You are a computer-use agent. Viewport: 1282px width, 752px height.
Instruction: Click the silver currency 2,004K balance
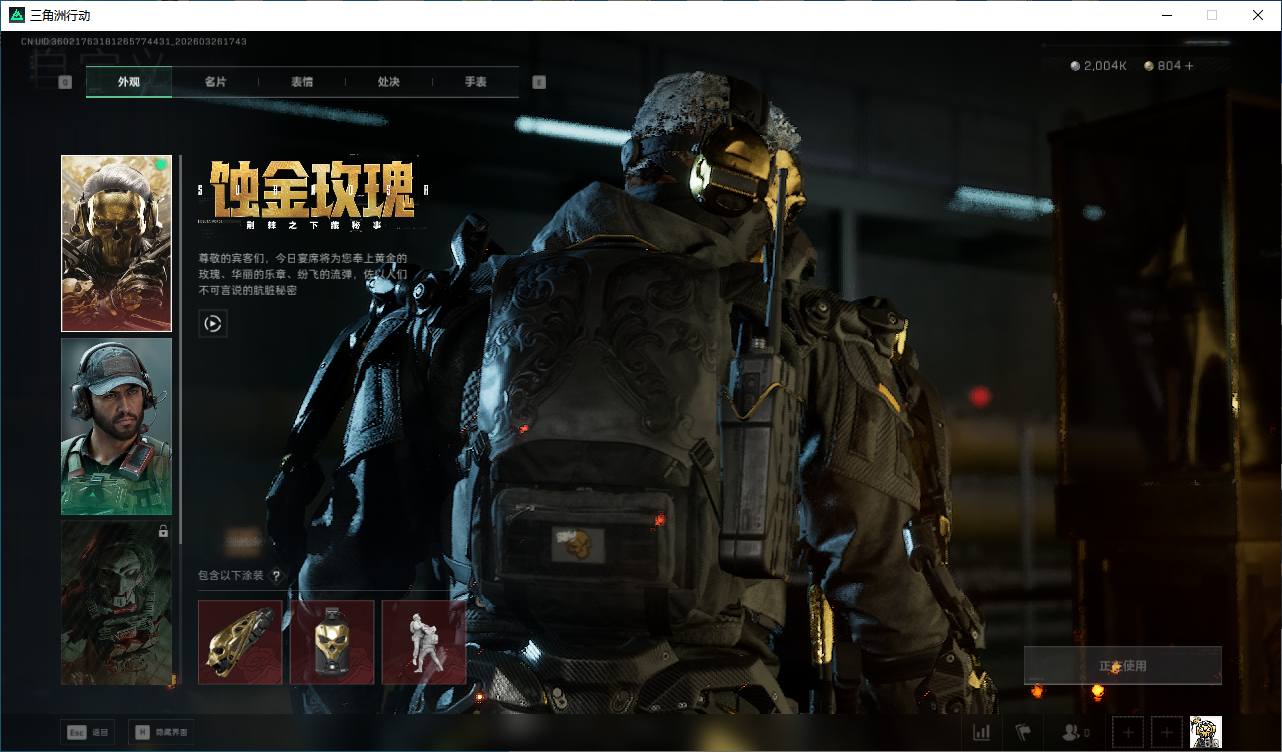click(1098, 66)
